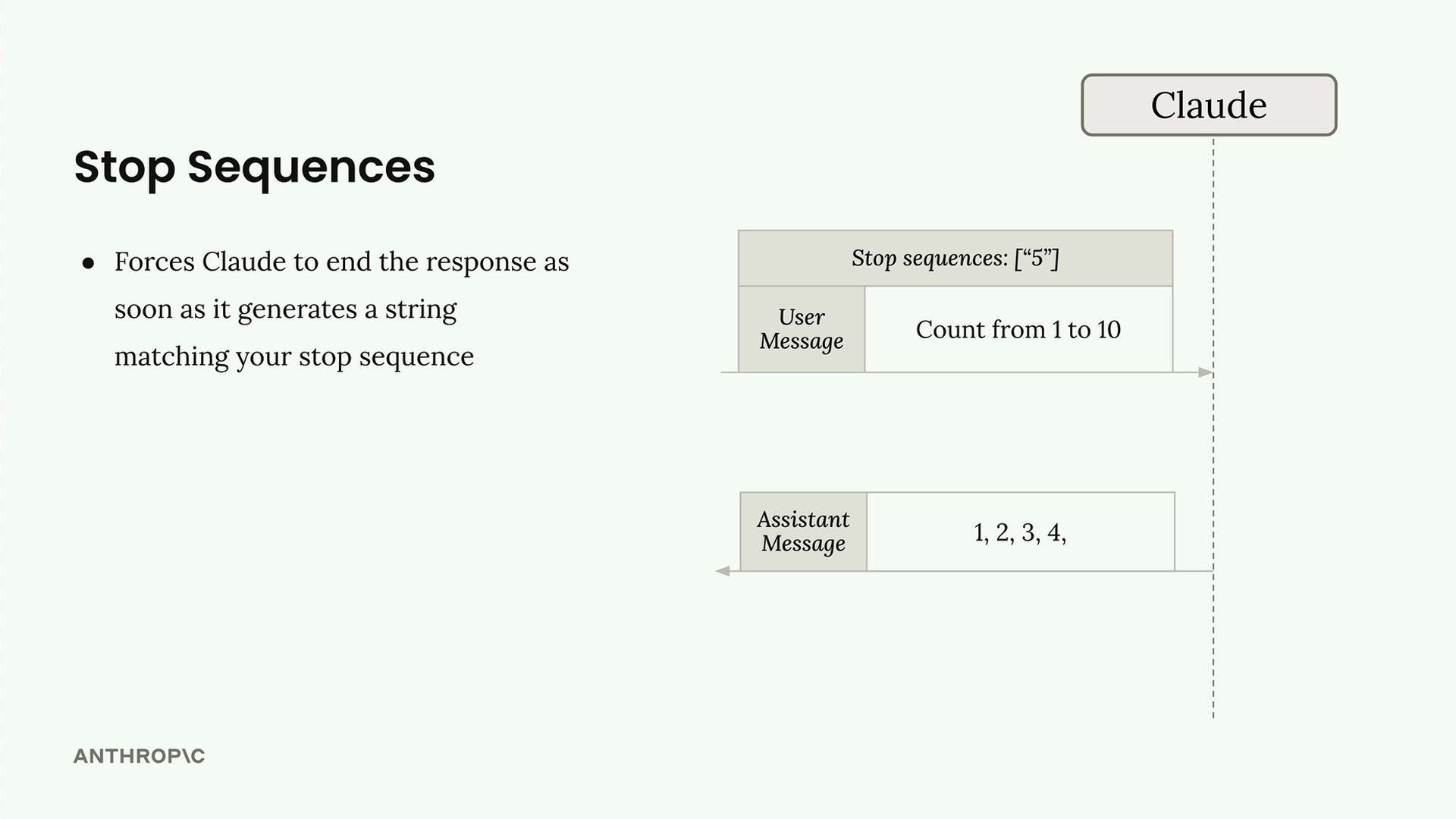Click the Anthropic logo
Image resolution: width=1456 pixels, height=819 pixels.
click(139, 756)
